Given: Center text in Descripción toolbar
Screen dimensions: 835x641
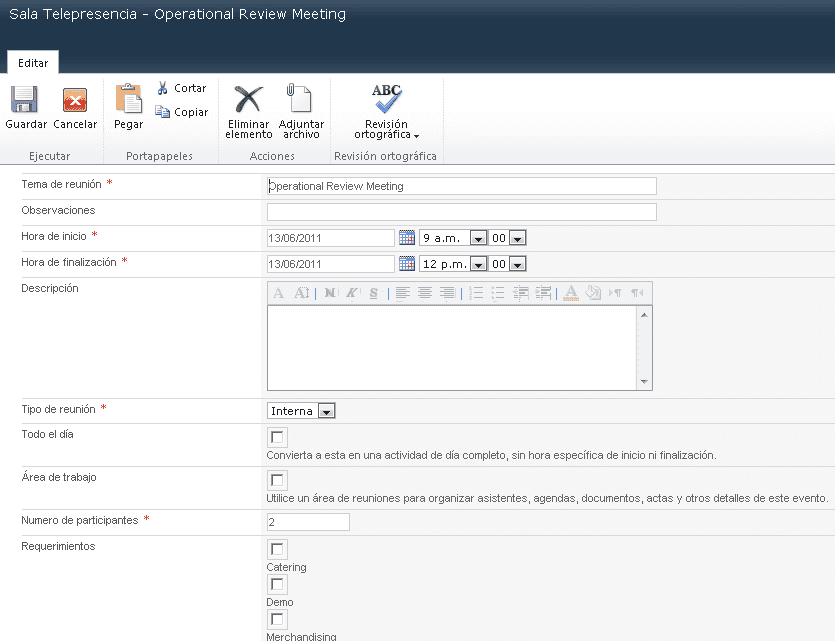Looking at the screenshot, I should pos(425,292).
